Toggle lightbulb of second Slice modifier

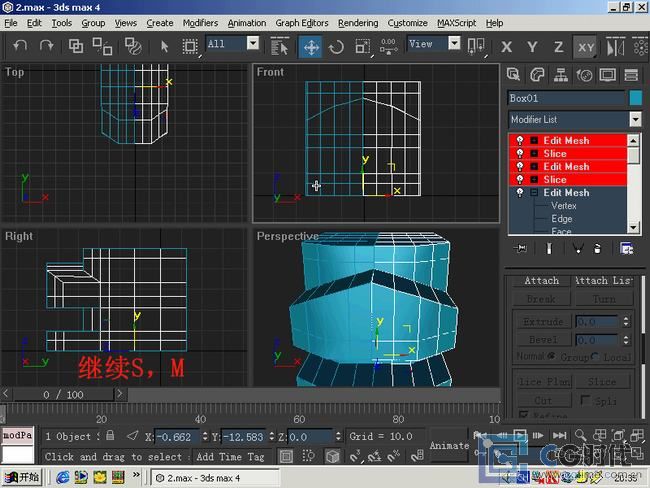tap(520, 180)
